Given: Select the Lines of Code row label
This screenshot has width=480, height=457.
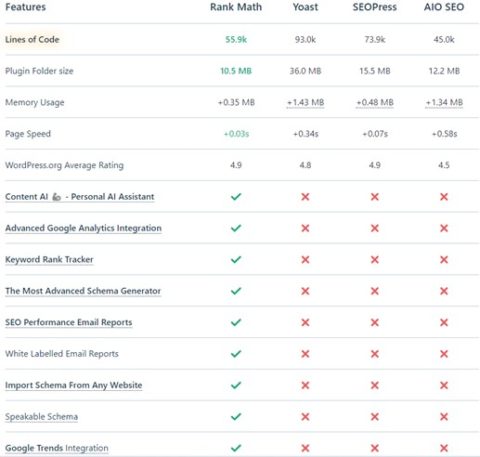Looking at the screenshot, I should pos(32,39).
